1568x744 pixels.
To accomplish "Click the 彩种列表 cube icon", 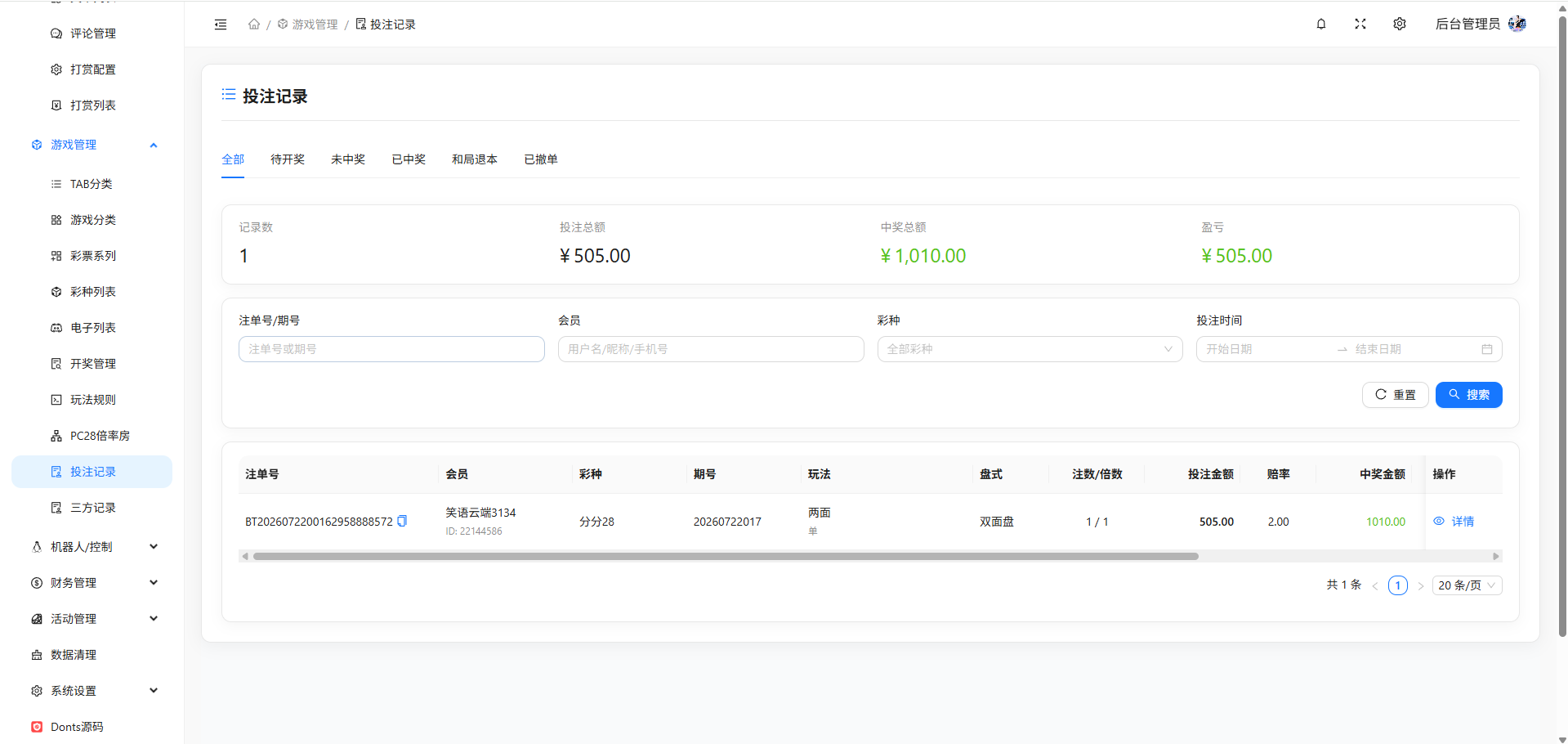I will pos(56,292).
